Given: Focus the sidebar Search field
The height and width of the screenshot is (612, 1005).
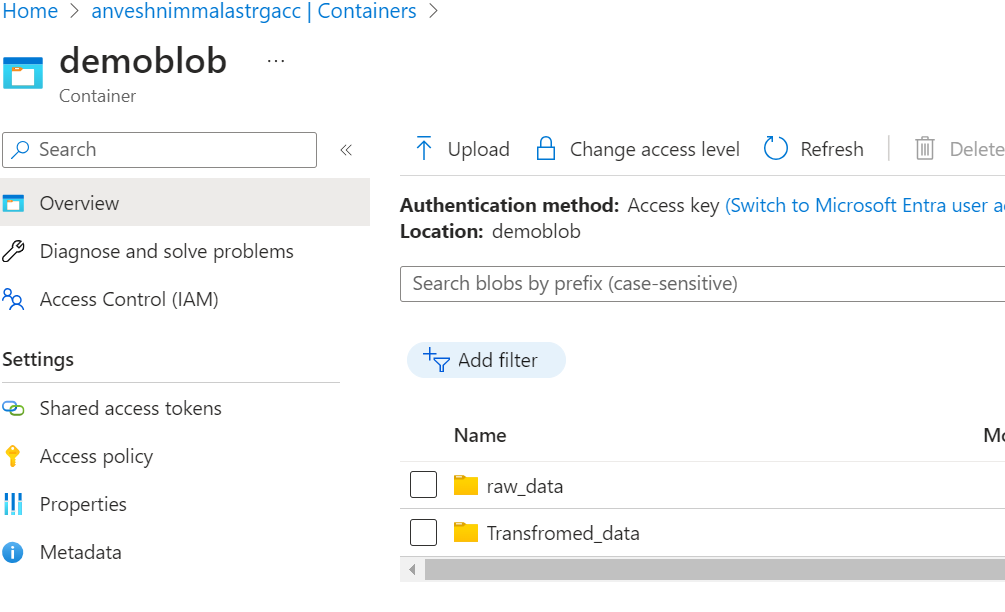Looking at the screenshot, I should click(x=160, y=150).
